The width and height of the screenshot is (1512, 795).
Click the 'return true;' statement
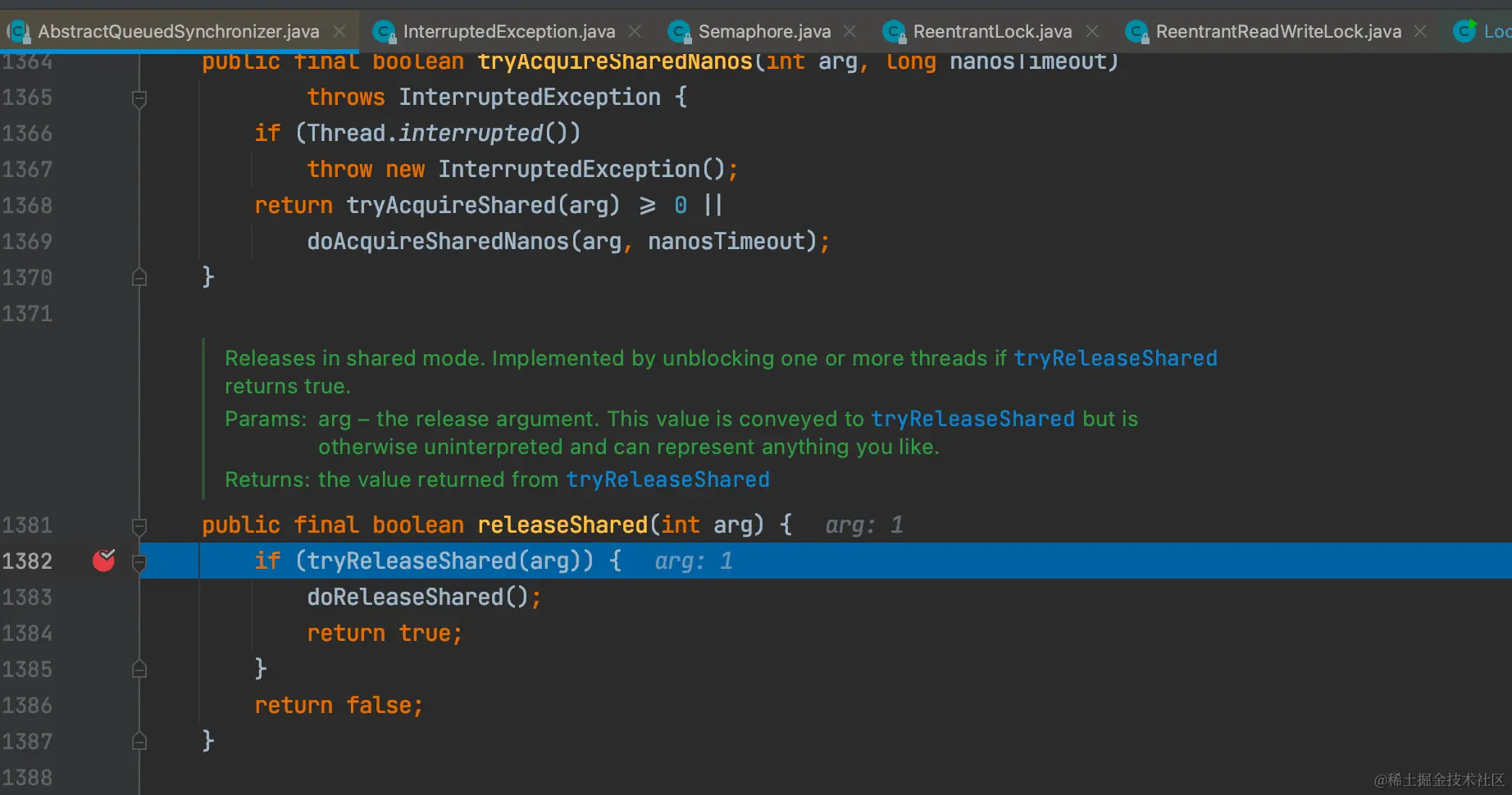[385, 633]
